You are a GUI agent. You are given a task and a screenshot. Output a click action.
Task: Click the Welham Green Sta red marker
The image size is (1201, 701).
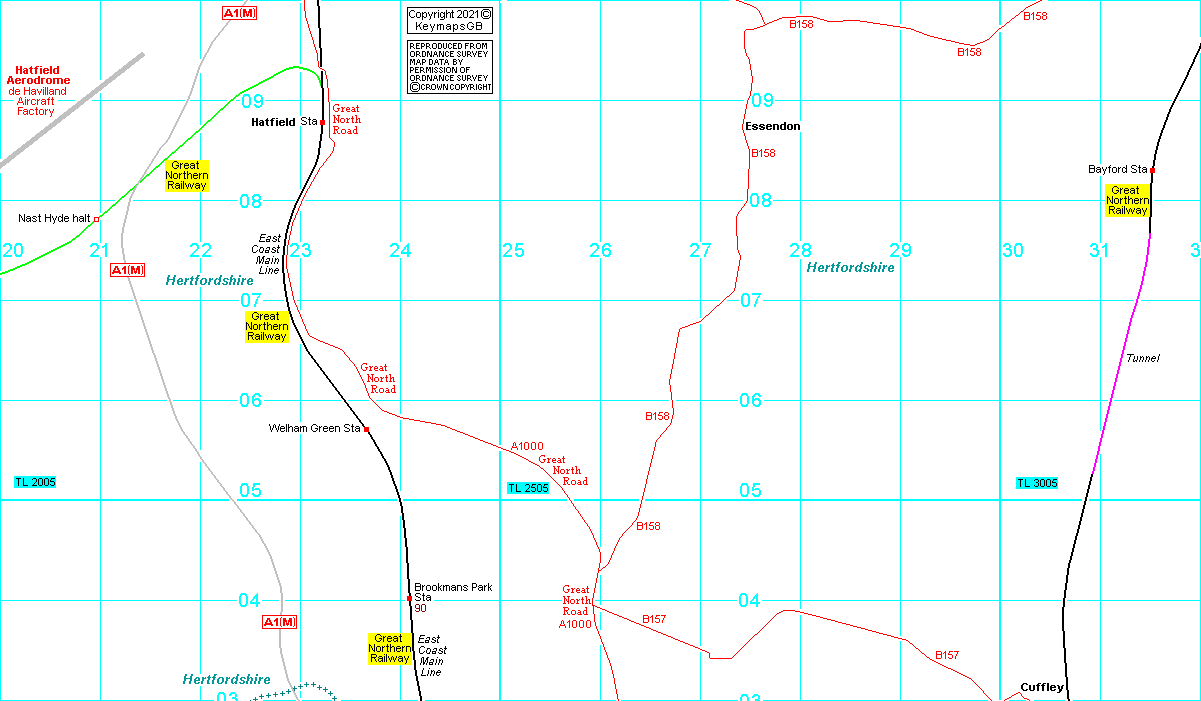click(x=367, y=429)
